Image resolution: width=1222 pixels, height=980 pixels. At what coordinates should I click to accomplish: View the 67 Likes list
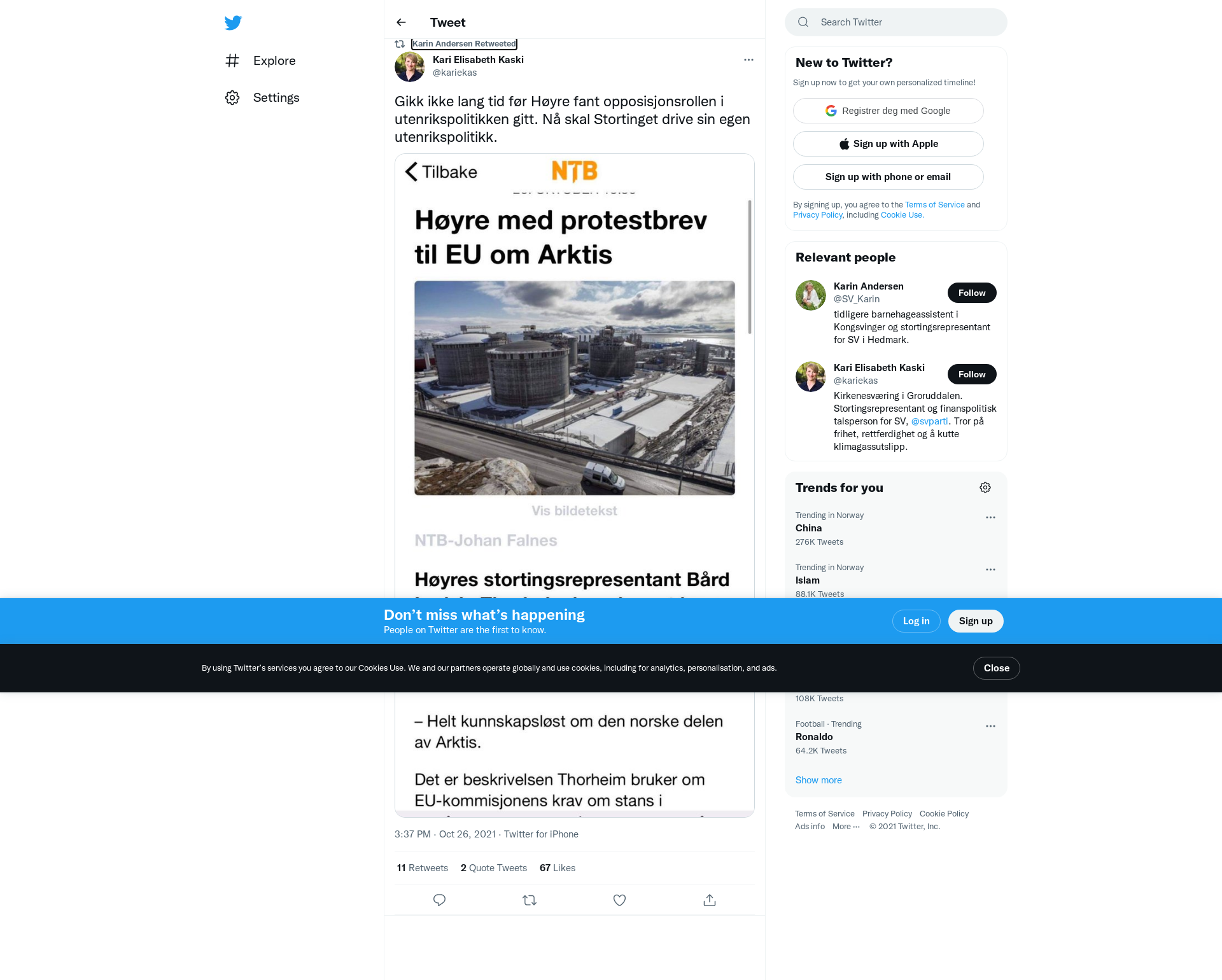pos(558,868)
